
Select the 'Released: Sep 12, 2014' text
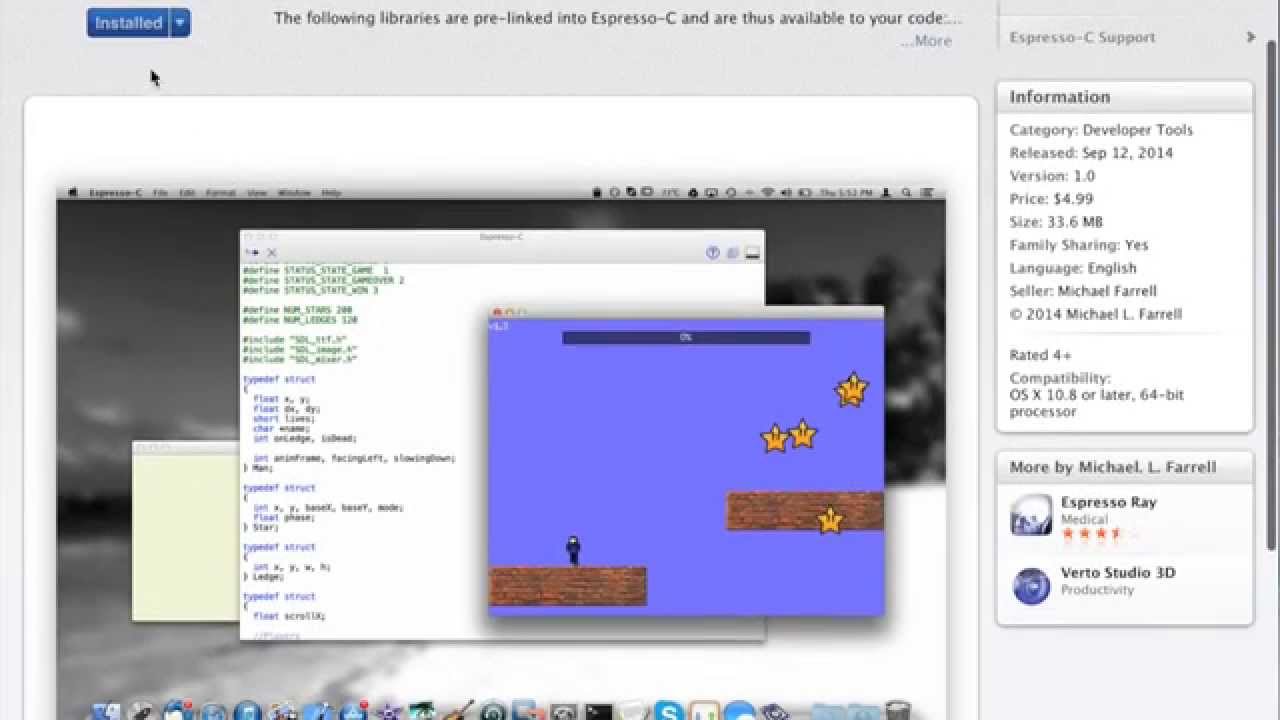tap(1091, 153)
